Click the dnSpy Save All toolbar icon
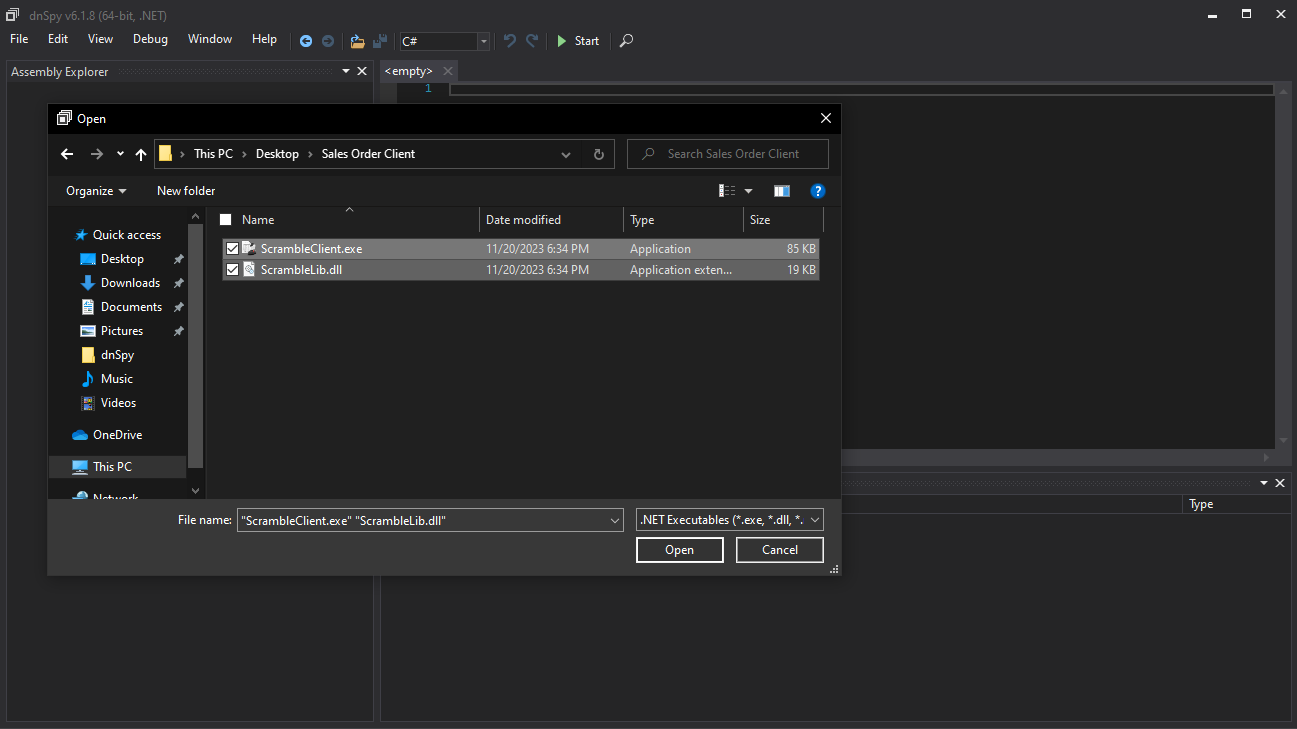Image resolution: width=1297 pixels, height=729 pixels. click(x=380, y=41)
